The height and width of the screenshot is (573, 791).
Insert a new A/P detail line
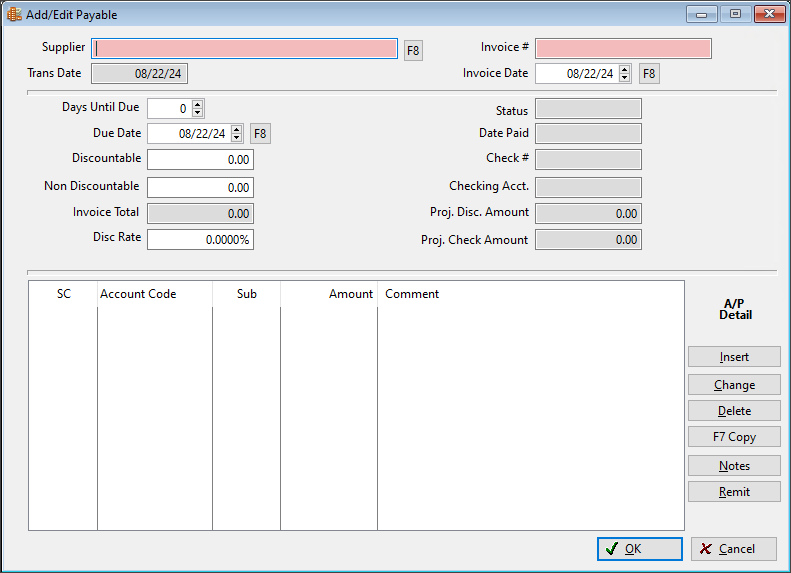pyautogui.click(x=734, y=357)
